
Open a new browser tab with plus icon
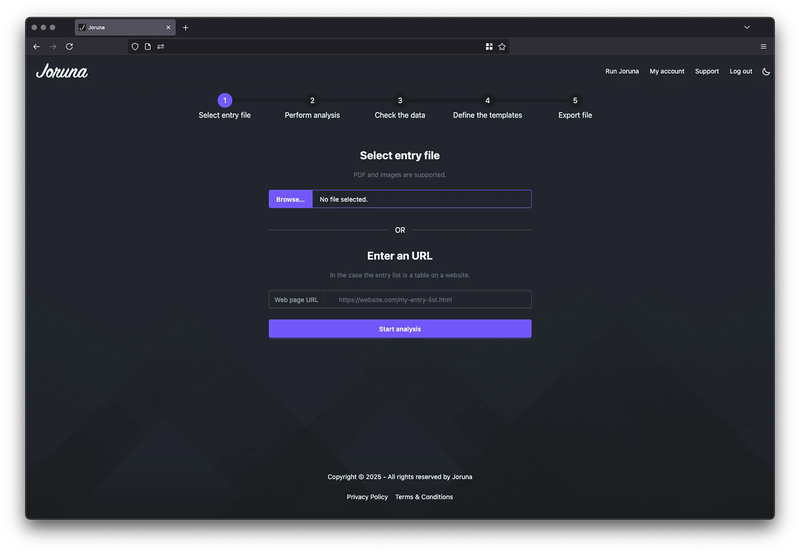tap(185, 27)
